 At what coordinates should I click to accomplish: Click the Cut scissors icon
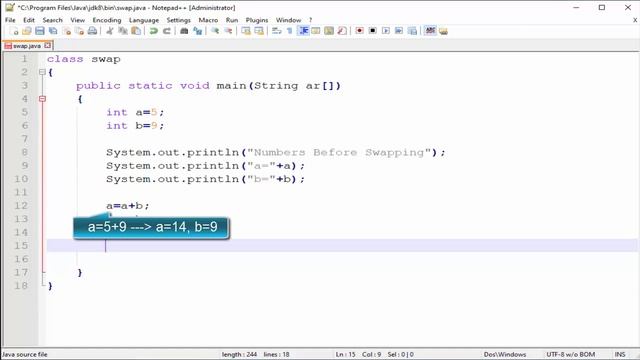click(110, 31)
